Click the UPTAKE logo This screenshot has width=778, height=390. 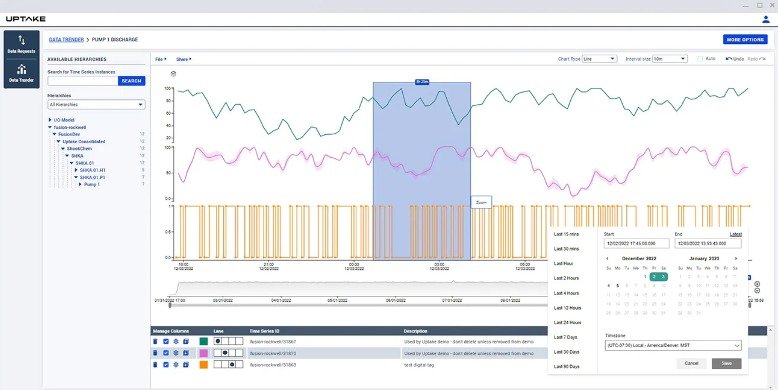click(26, 19)
